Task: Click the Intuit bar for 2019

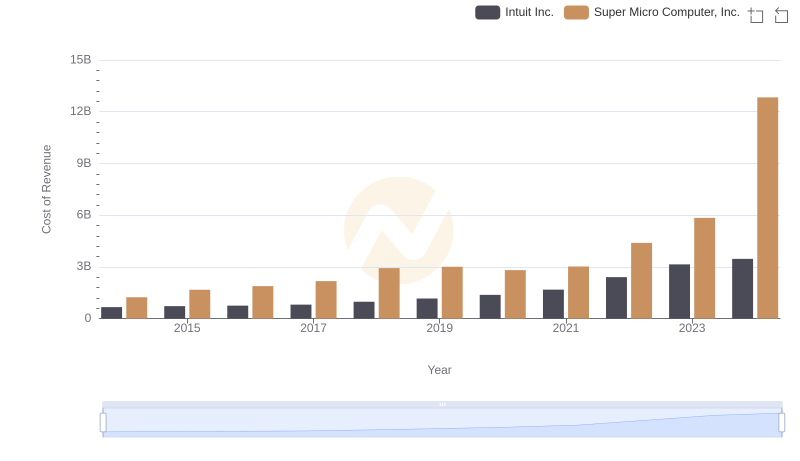Action: 427,309
